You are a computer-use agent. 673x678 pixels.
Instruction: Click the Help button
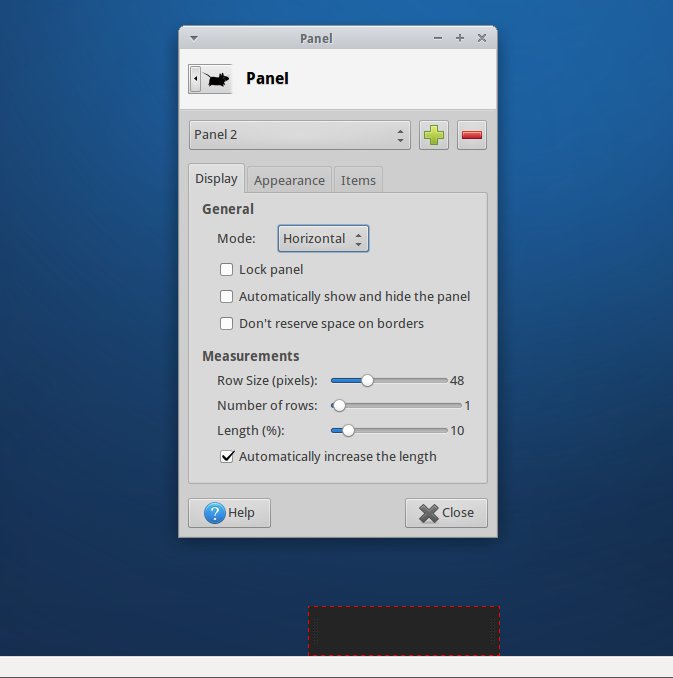[229, 513]
